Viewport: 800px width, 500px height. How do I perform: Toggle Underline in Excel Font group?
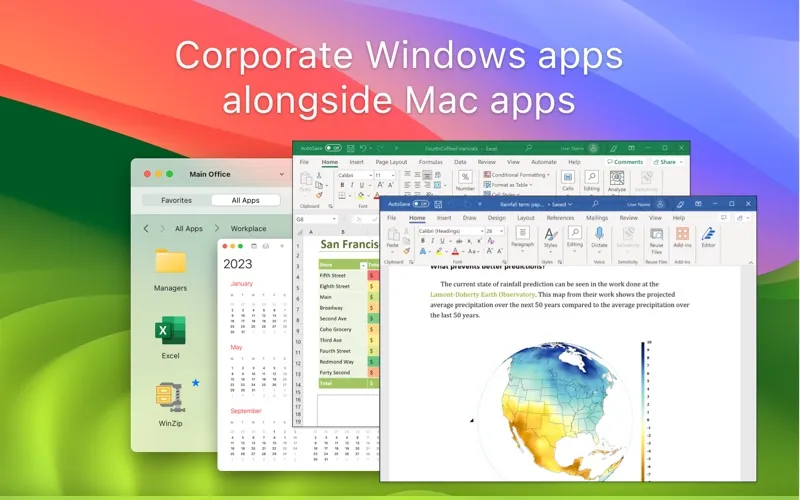coord(361,185)
